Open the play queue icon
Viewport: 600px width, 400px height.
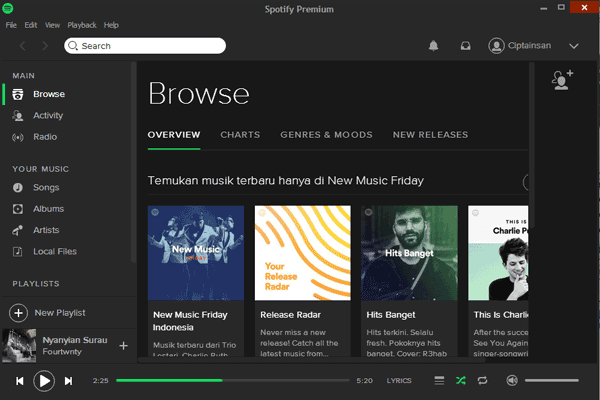click(439, 380)
